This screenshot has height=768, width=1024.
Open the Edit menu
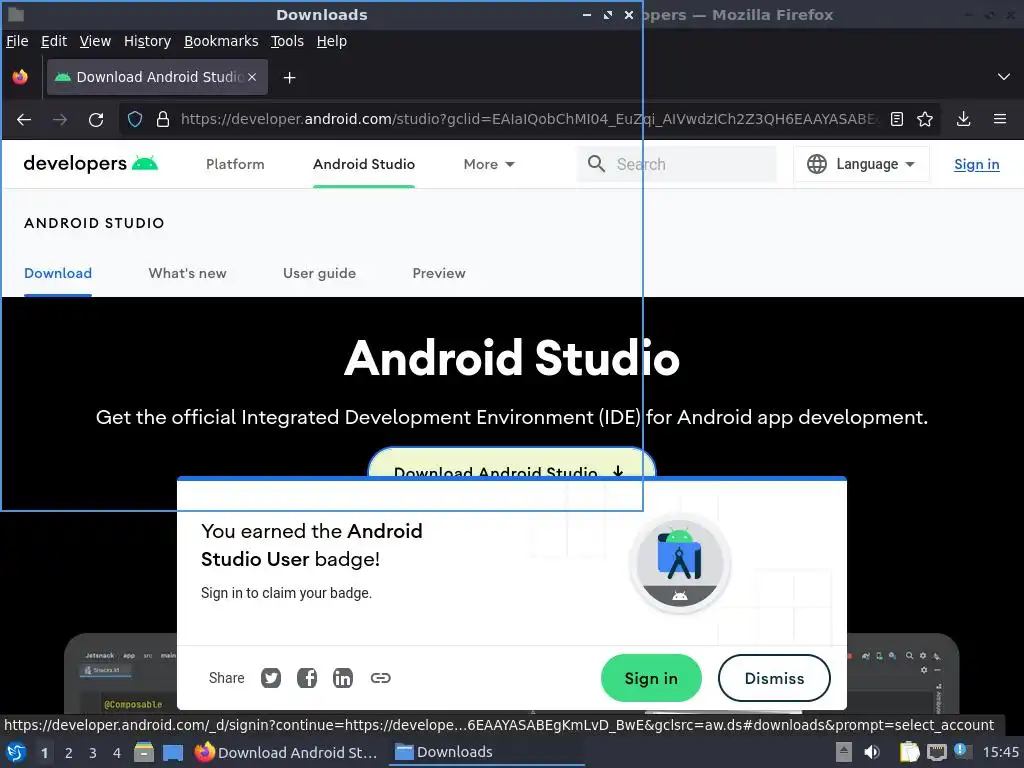pos(54,41)
